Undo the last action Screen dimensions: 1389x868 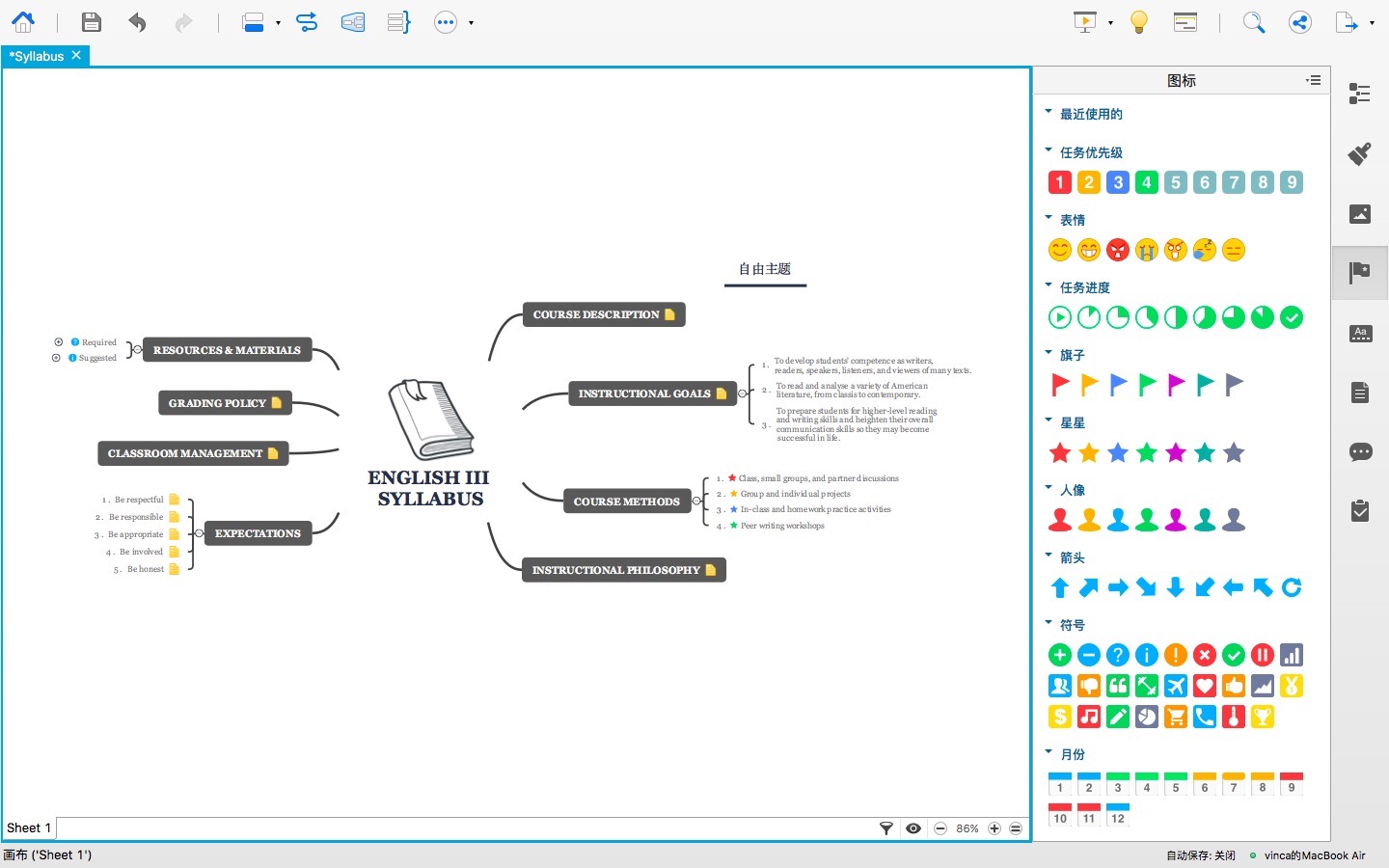click(x=137, y=21)
